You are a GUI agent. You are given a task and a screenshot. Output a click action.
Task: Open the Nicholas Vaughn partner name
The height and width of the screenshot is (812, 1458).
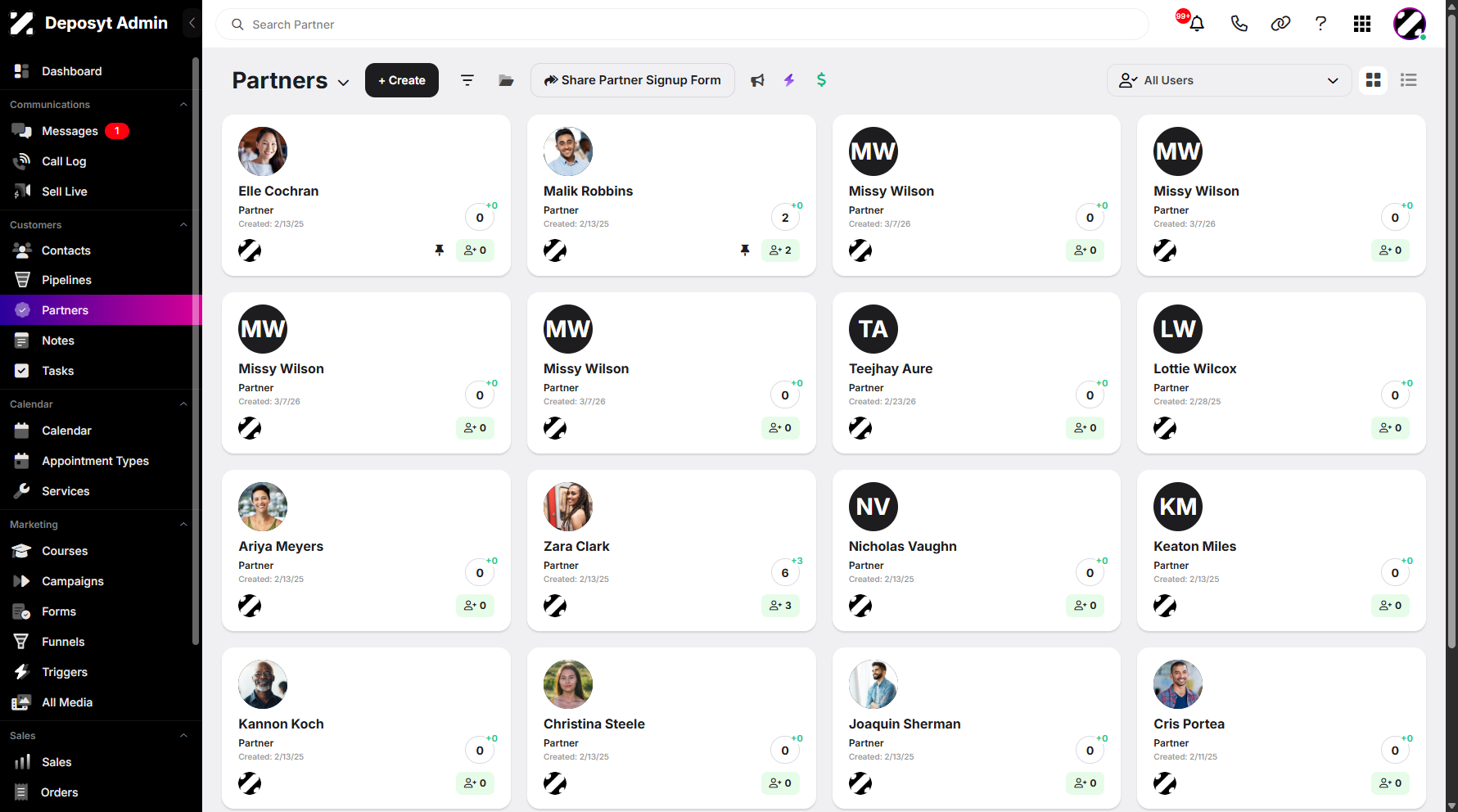point(902,547)
